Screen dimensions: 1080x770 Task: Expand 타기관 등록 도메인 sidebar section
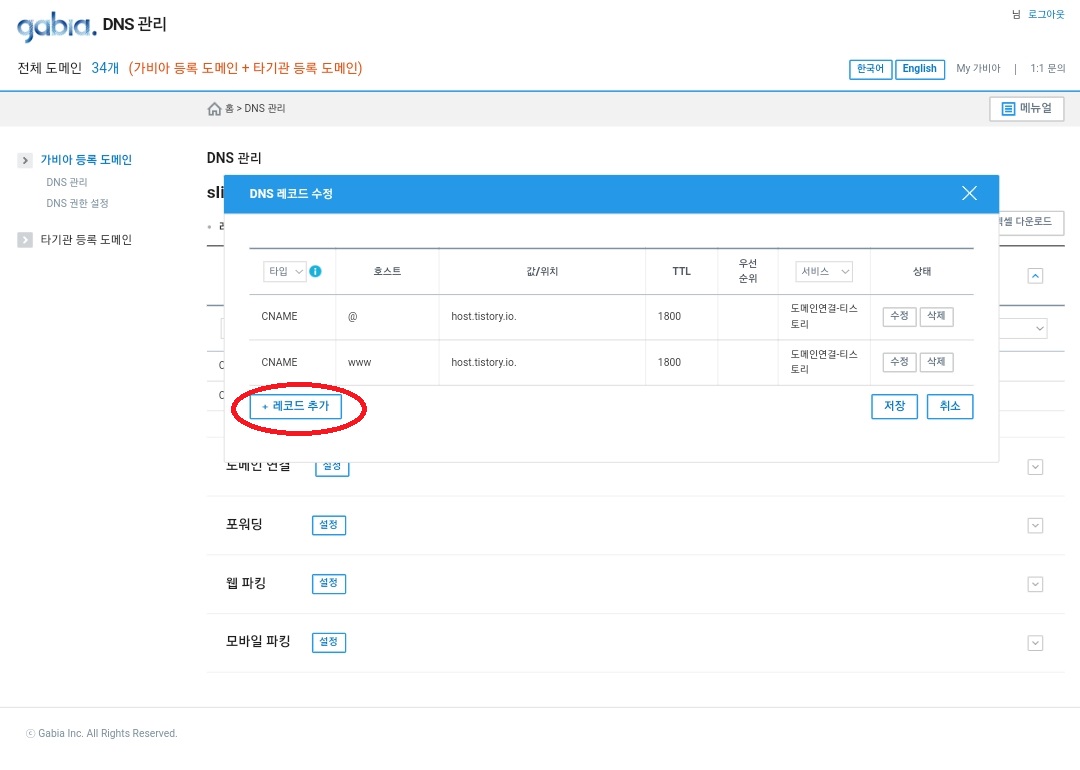point(25,240)
